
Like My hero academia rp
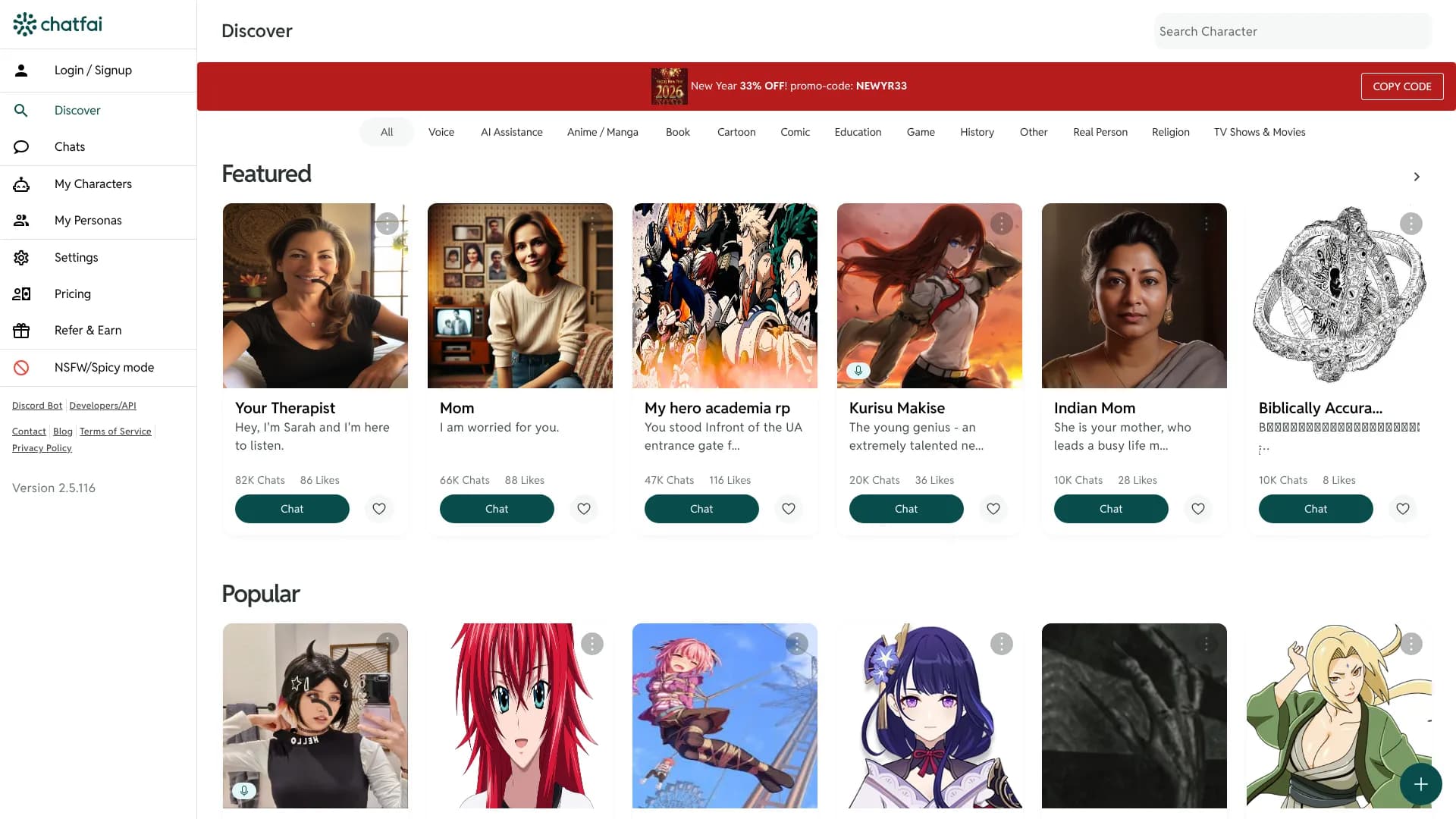click(789, 509)
